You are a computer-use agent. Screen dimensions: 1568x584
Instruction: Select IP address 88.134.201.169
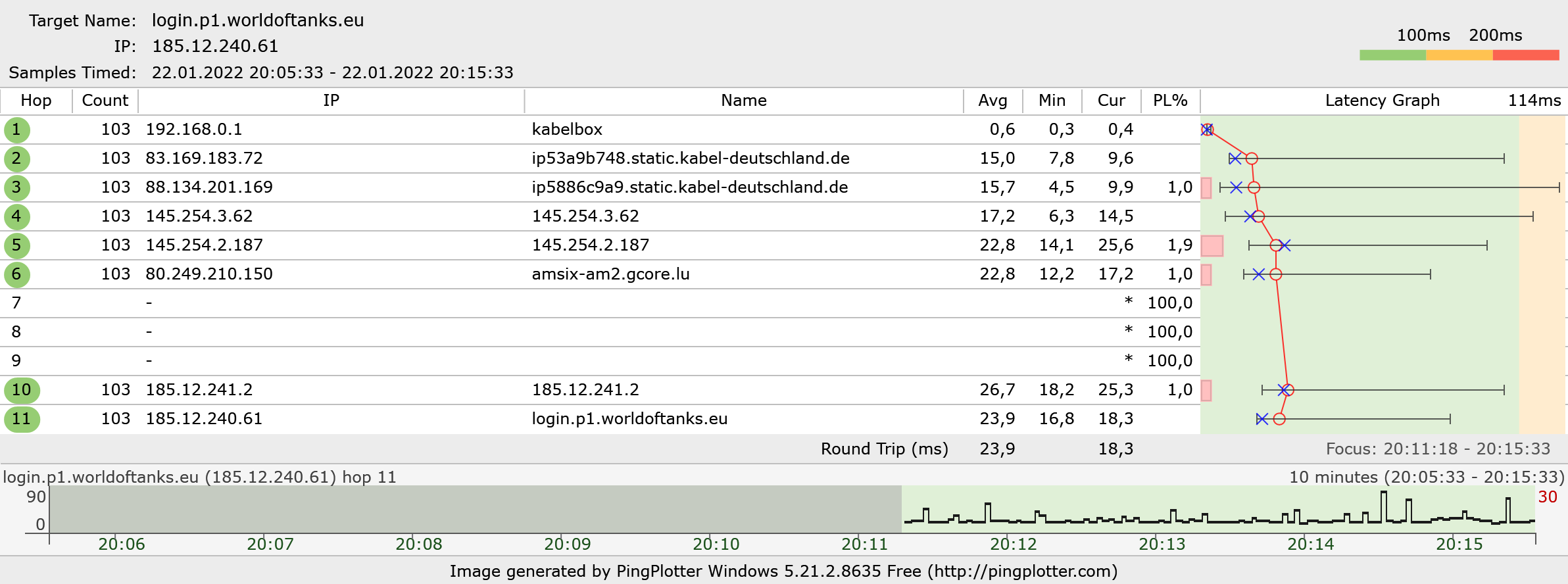tap(209, 187)
